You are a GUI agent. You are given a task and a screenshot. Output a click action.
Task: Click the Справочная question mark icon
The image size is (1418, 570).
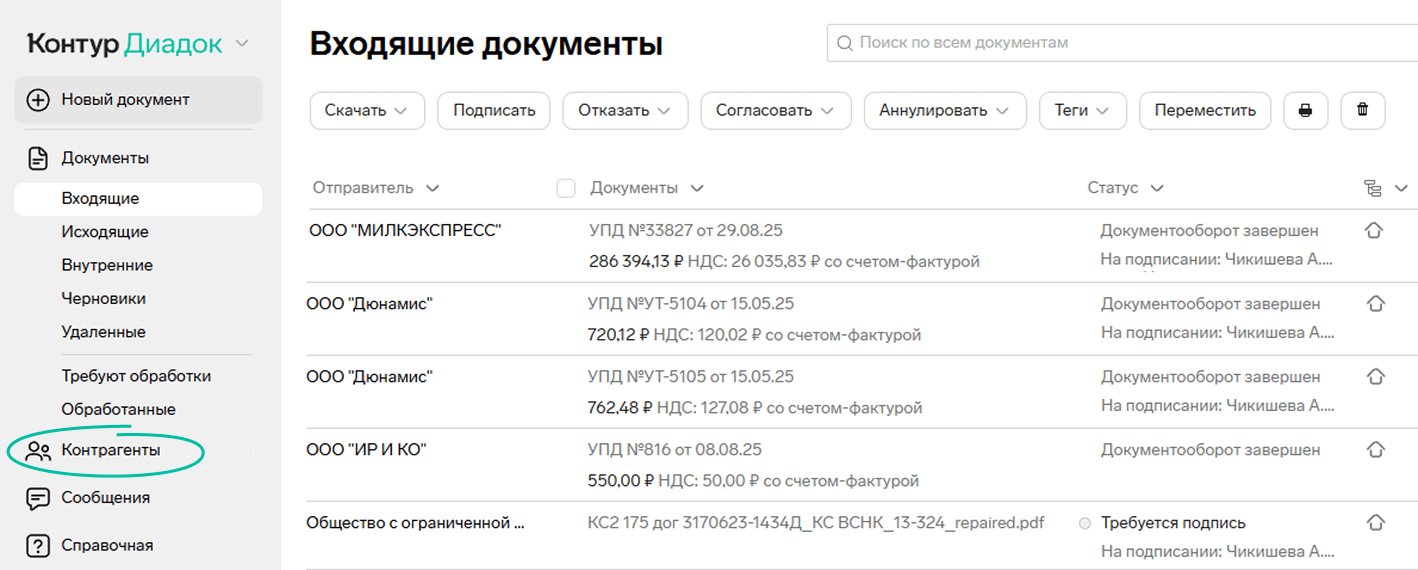[38, 546]
